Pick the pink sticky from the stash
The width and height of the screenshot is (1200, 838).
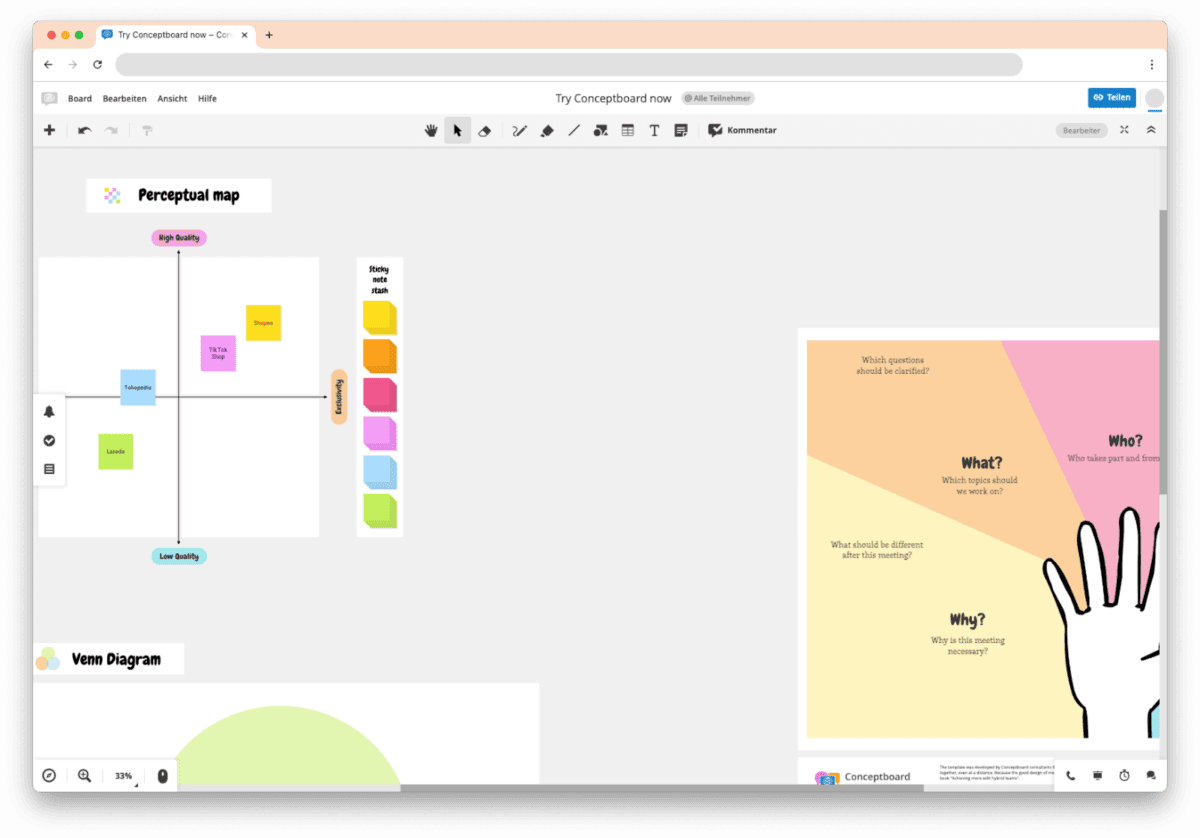380,394
